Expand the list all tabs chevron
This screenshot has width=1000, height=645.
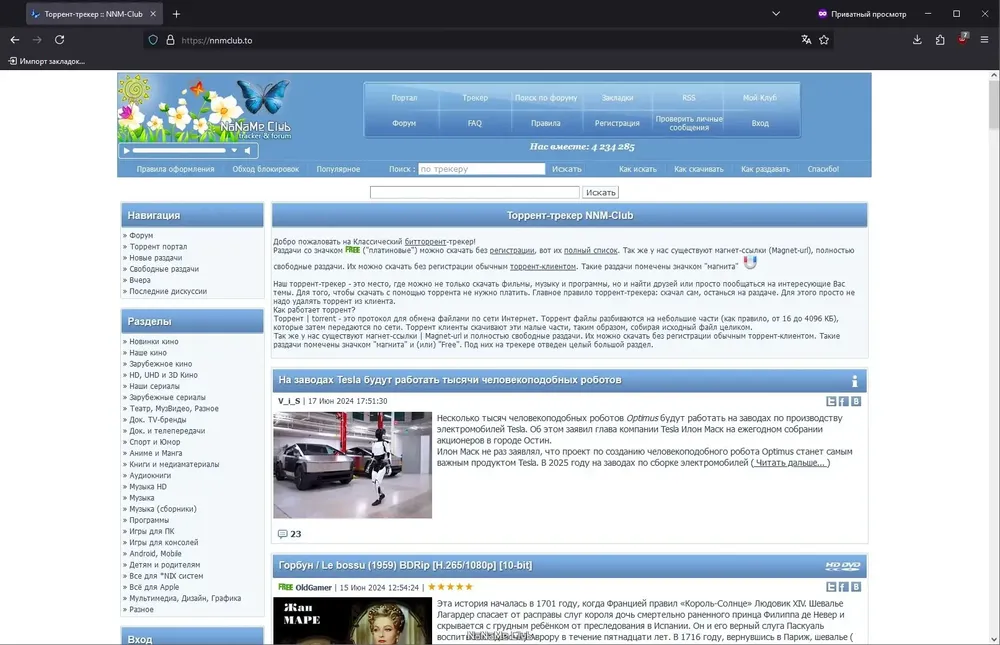tap(776, 13)
